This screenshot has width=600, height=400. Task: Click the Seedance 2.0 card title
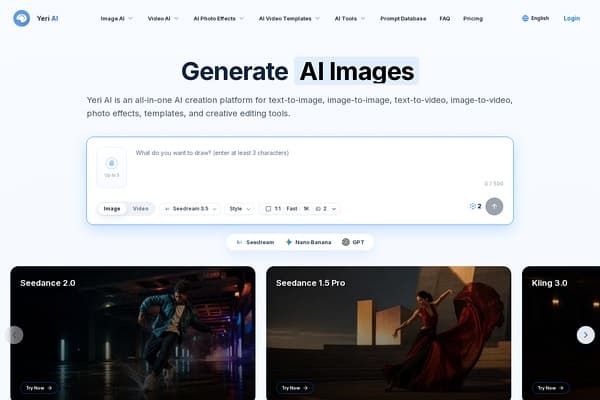click(48, 283)
